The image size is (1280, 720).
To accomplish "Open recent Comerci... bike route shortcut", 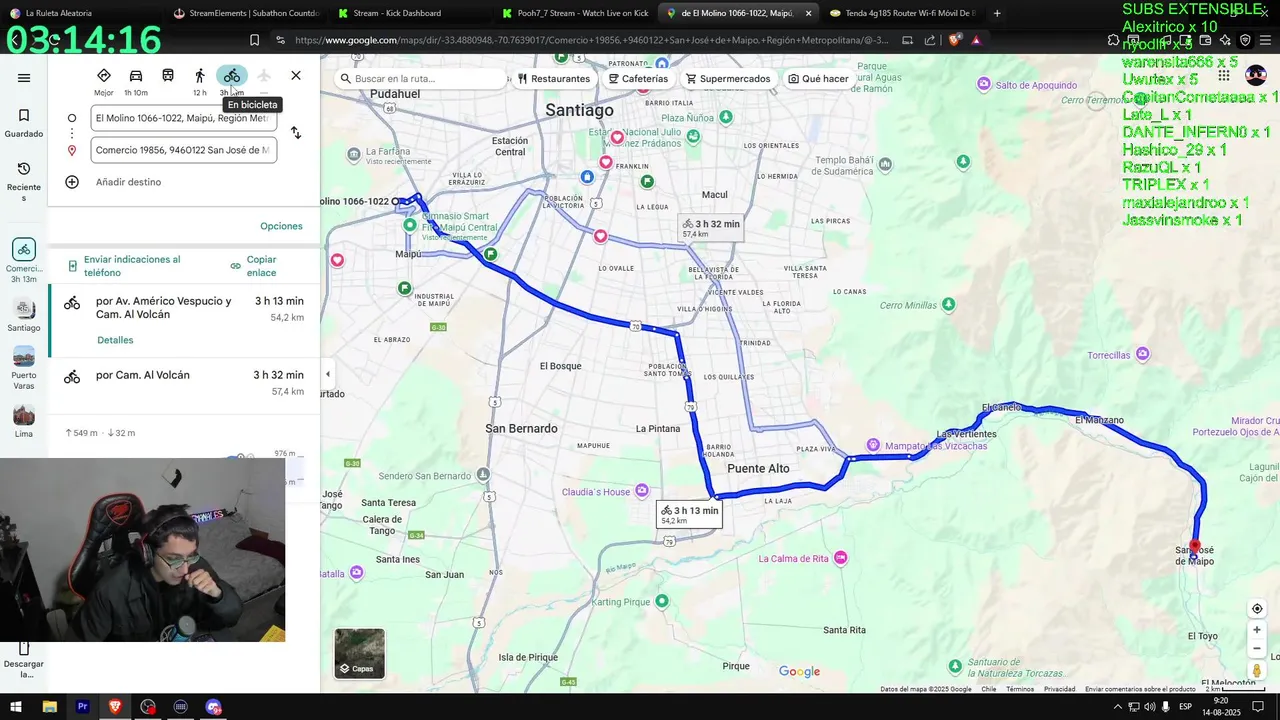I will [x=24, y=261].
